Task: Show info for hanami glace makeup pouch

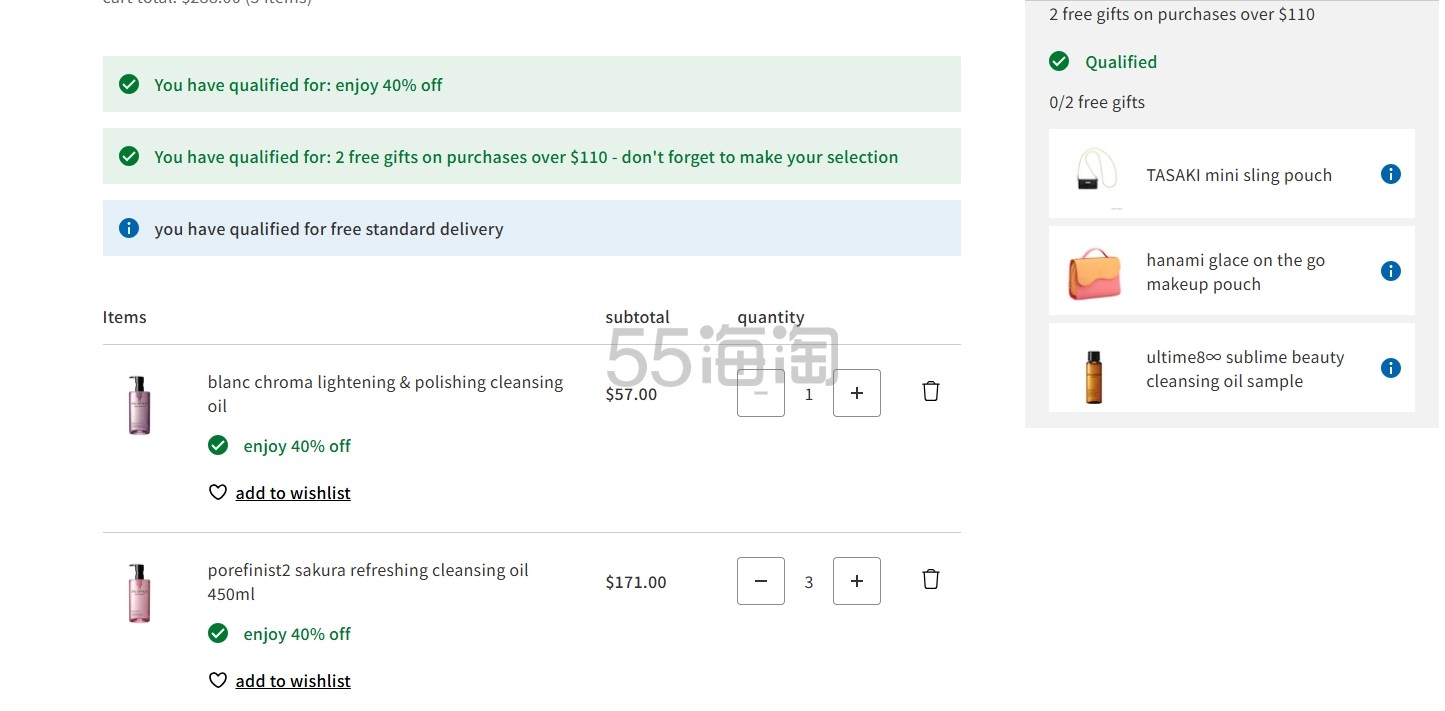Action: coord(1390,271)
